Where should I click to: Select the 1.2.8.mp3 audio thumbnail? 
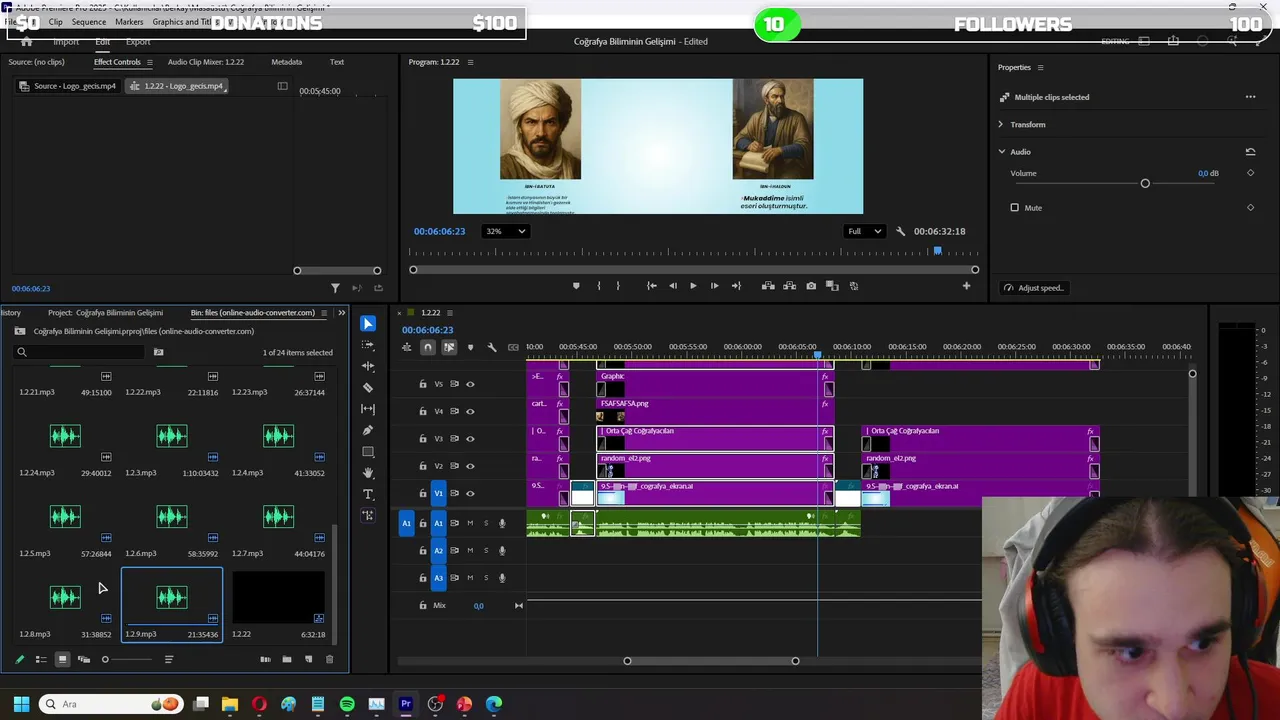tap(65, 598)
